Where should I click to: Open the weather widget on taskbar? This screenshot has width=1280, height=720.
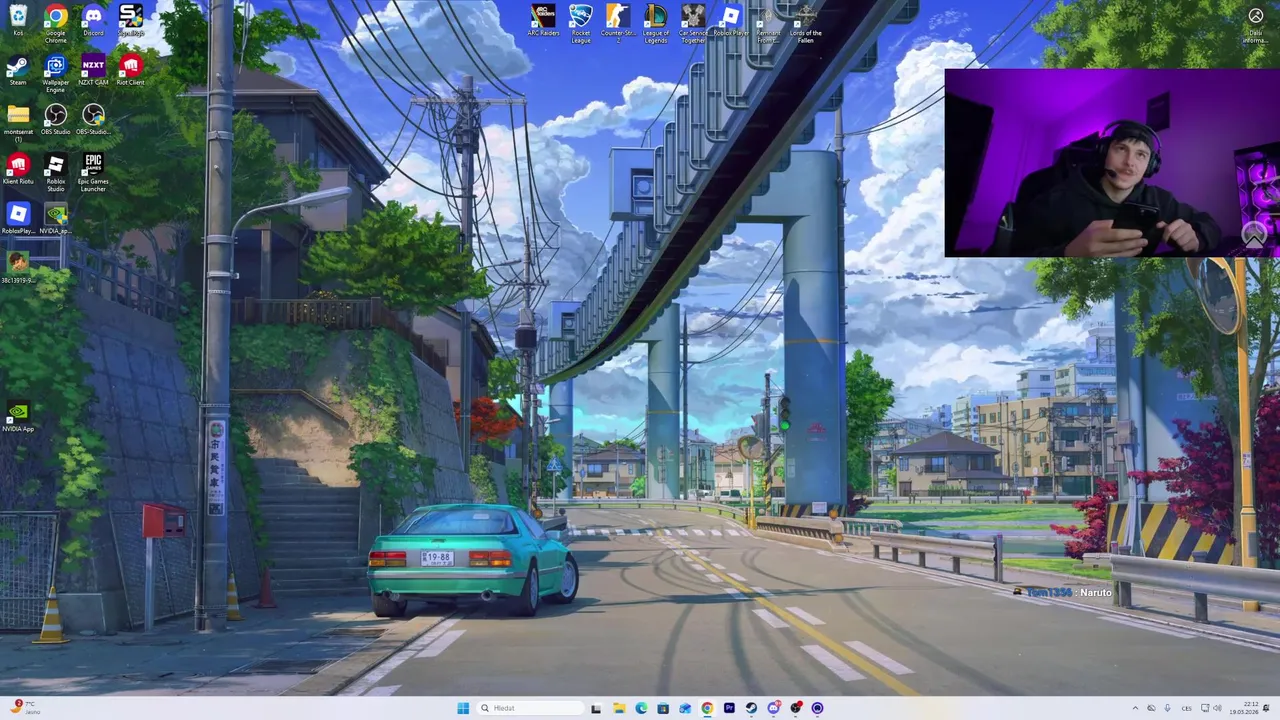coord(23,707)
